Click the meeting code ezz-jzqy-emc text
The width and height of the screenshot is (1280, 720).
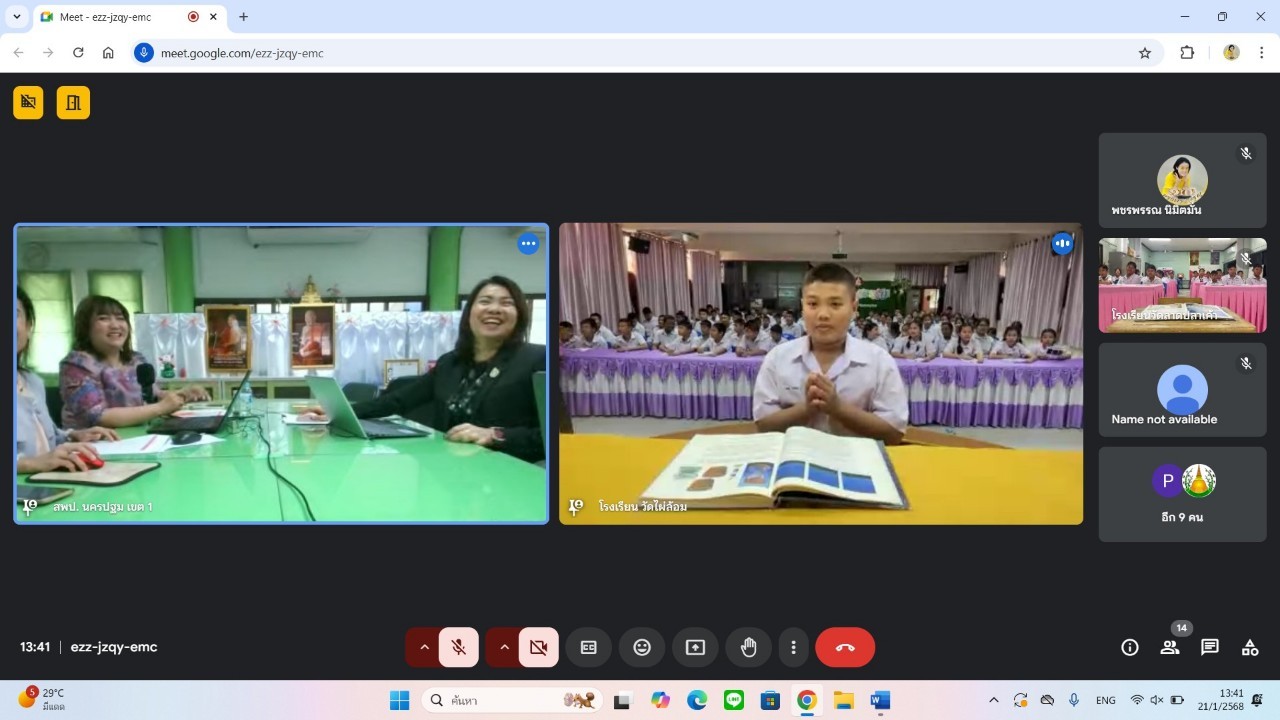tap(114, 647)
